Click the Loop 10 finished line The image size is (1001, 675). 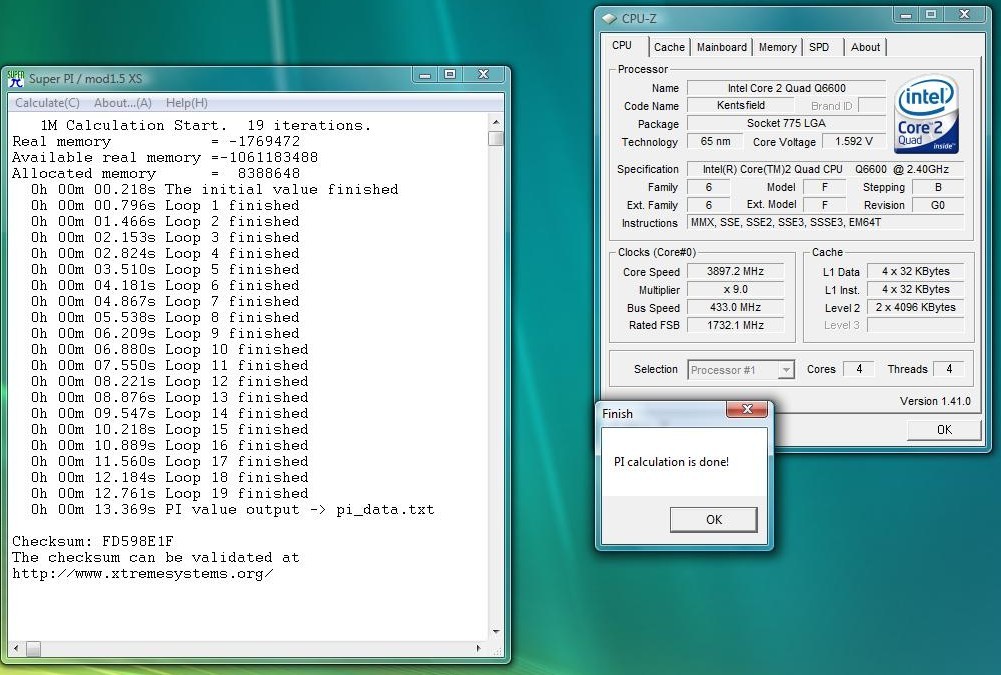tap(169, 349)
